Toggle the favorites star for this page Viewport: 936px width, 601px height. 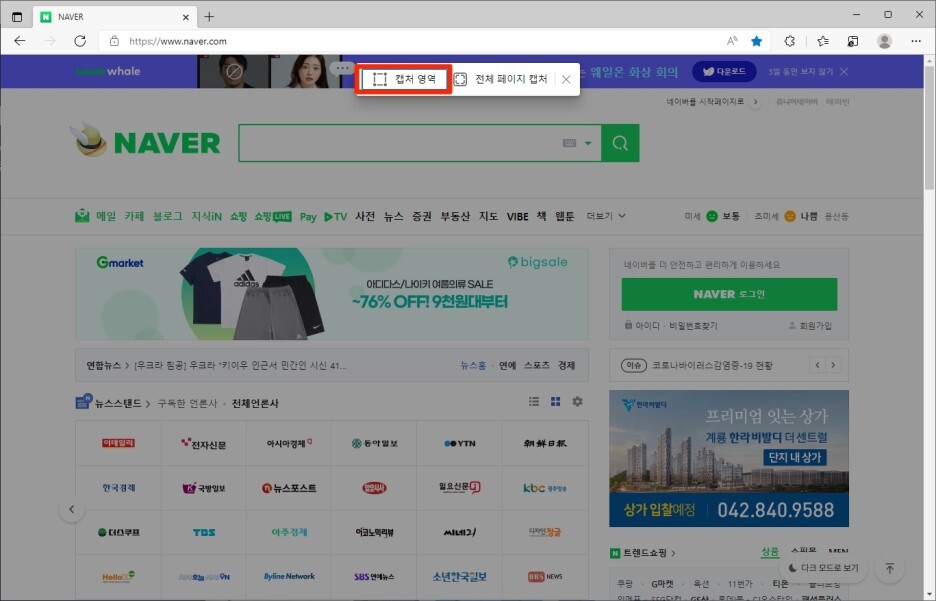coord(757,41)
